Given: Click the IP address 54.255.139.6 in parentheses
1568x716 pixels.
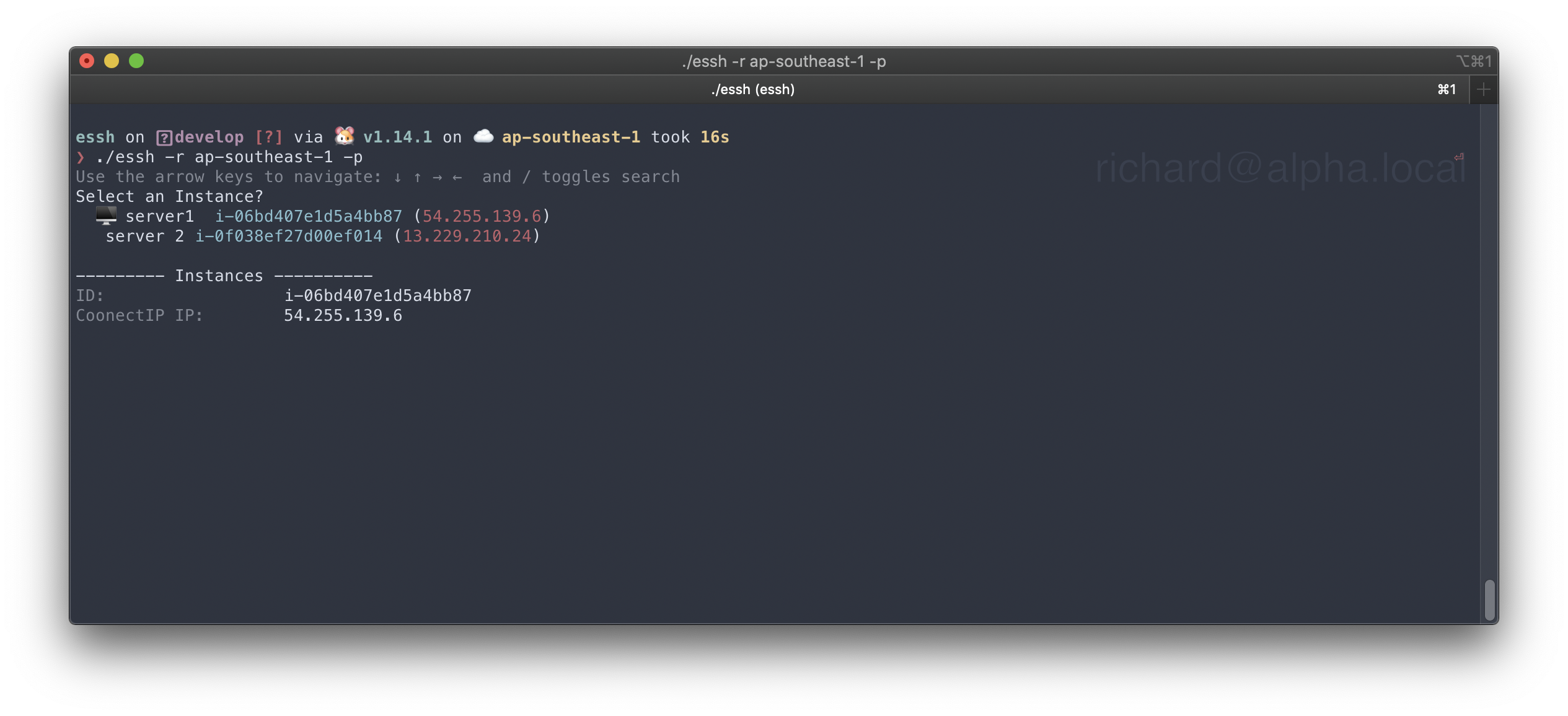Looking at the screenshot, I should (482, 216).
